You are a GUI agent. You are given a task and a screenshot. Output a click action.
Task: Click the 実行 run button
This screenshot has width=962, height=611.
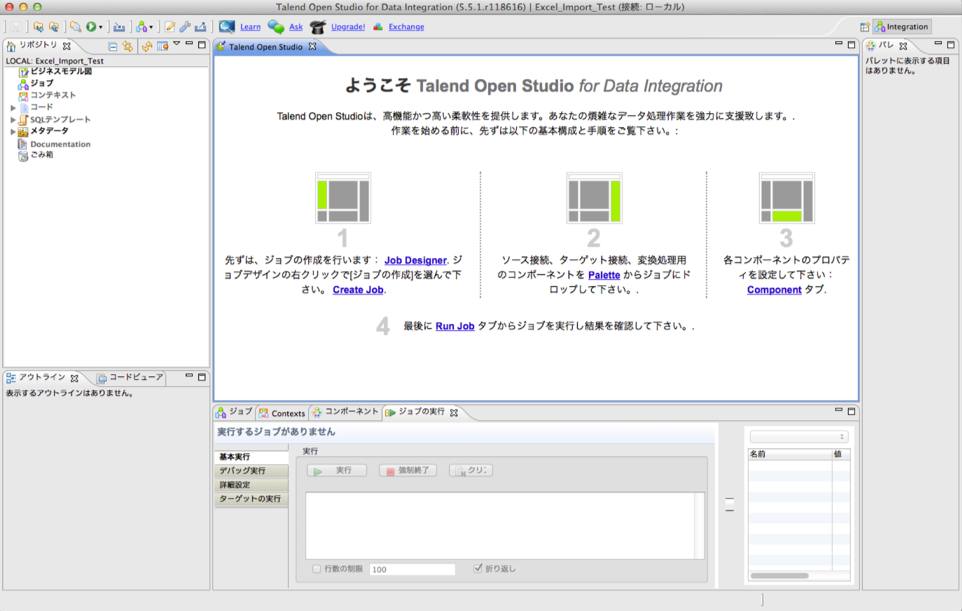coord(337,471)
